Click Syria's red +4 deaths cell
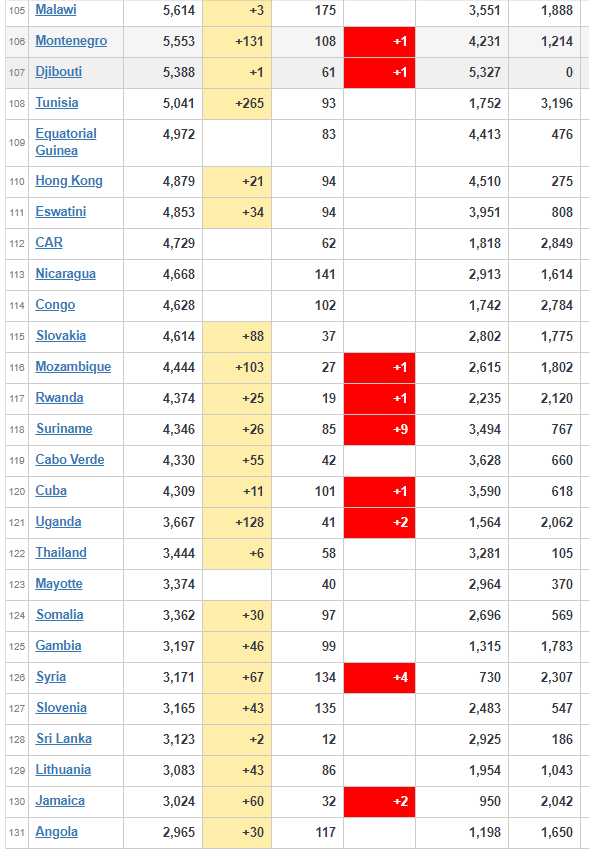The width and height of the screenshot is (589, 849). click(x=379, y=678)
